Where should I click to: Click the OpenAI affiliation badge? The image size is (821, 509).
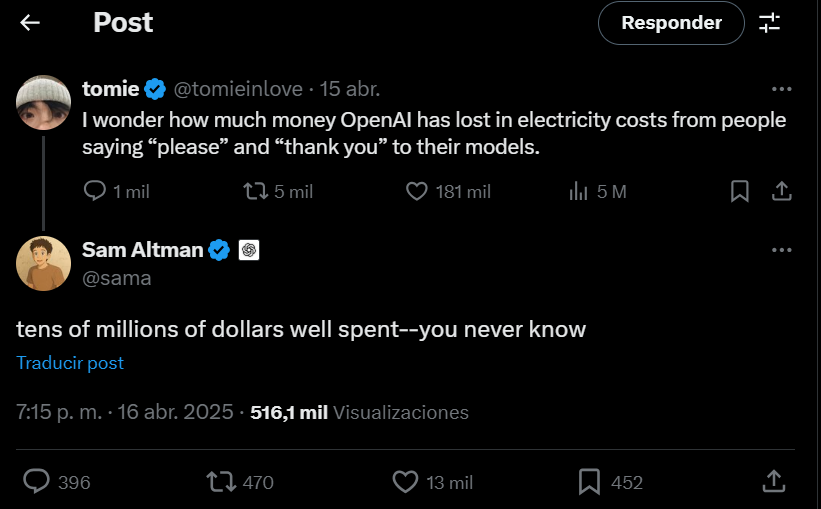point(250,250)
